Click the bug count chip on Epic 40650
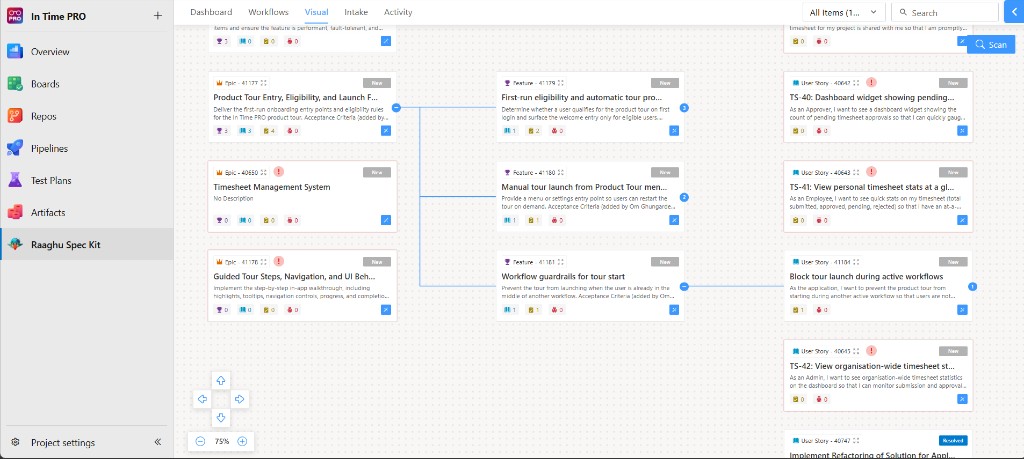1024x459 pixels. [x=292, y=220]
